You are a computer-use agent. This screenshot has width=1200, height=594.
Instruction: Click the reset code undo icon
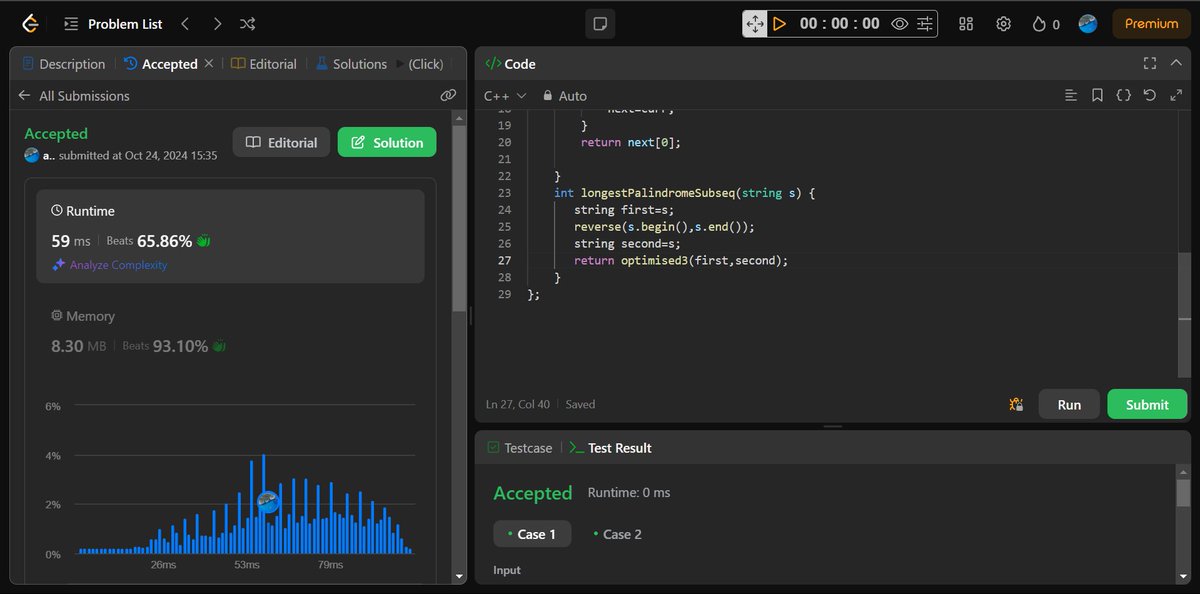click(1149, 96)
